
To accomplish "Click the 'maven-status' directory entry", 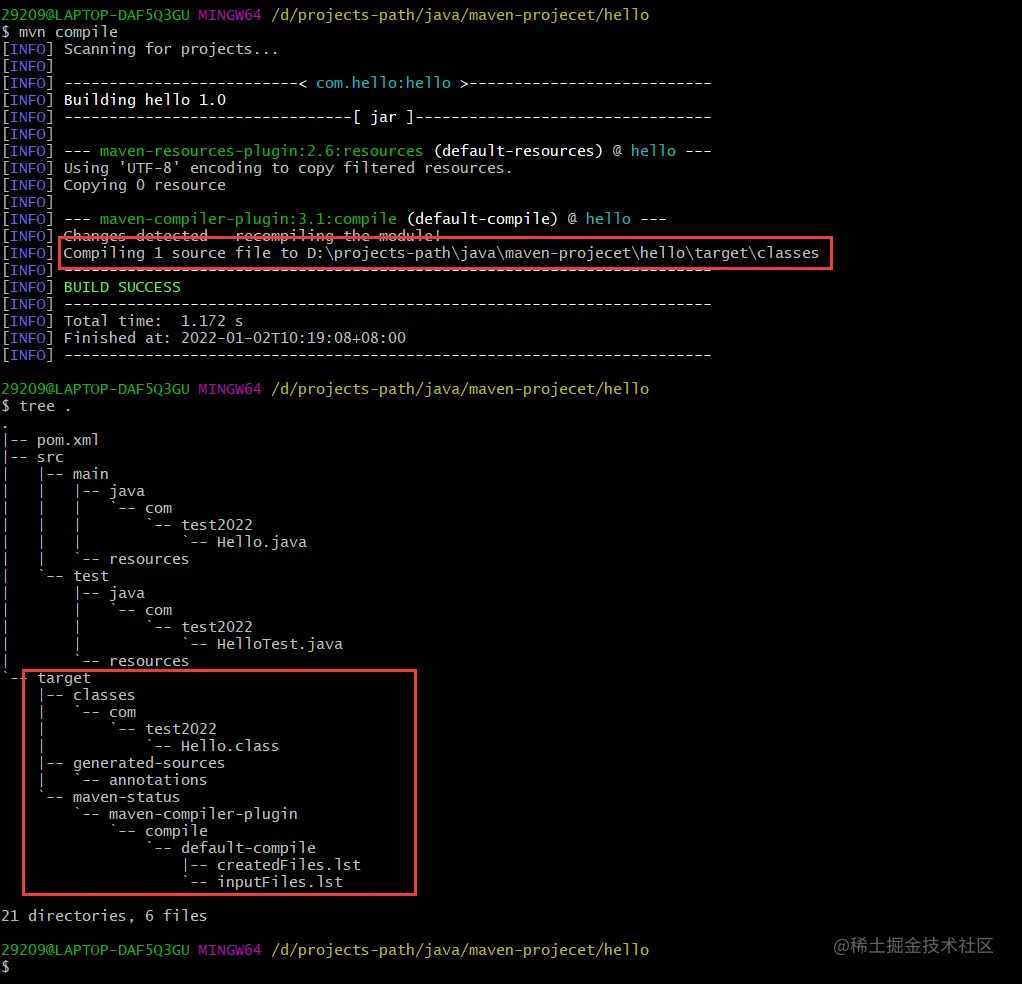I will pyautogui.click(x=126, y=797).
